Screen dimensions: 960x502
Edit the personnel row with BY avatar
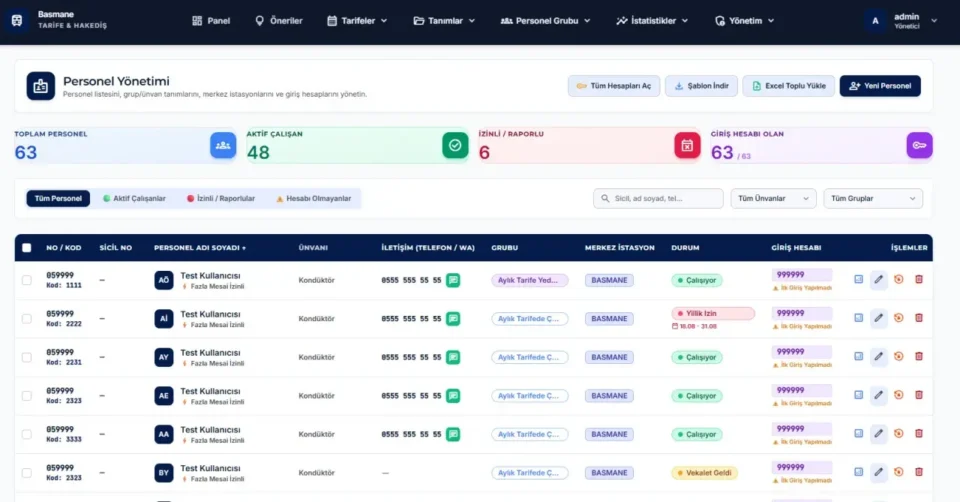click(x=879, y=473)
